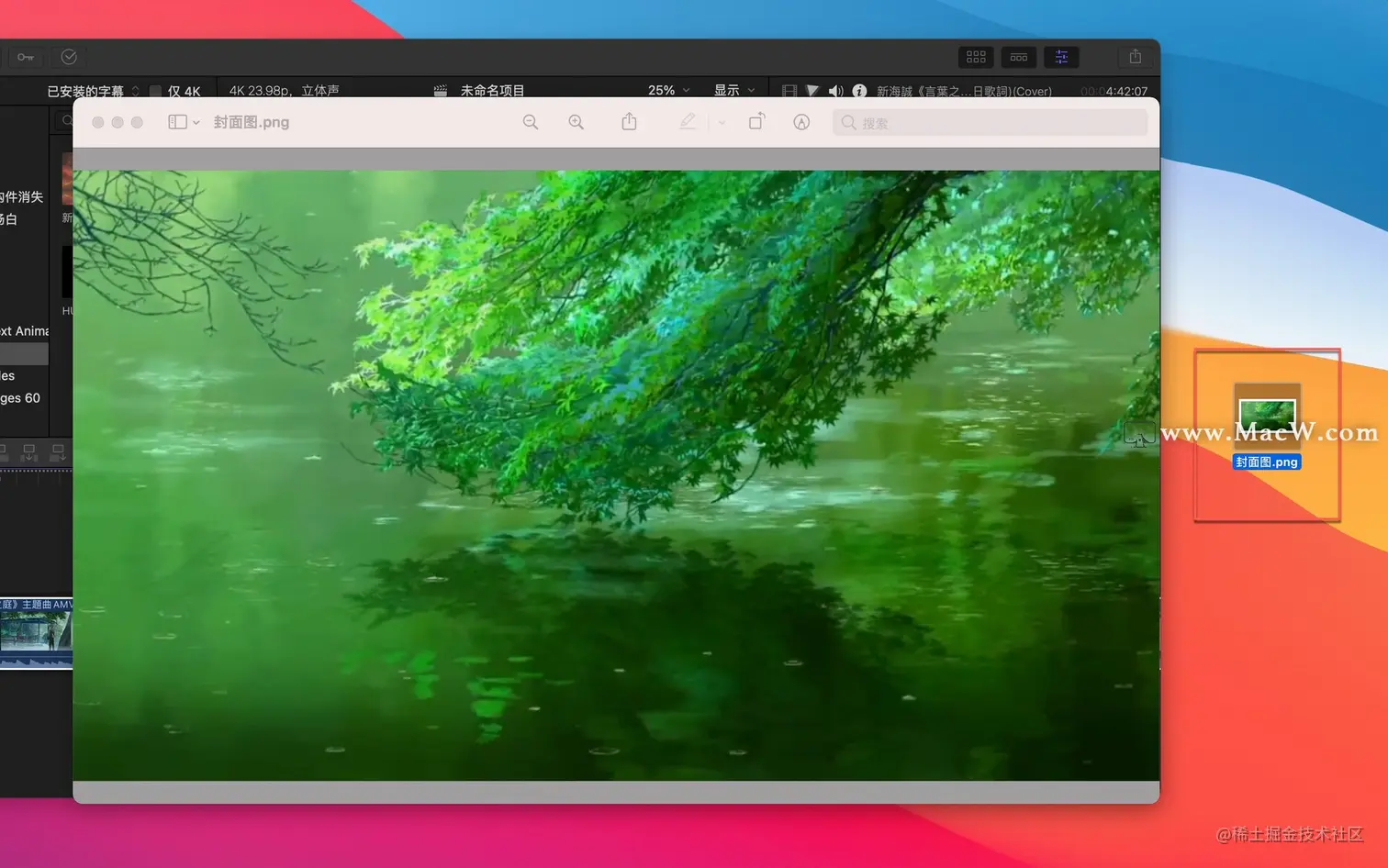Select the 件消失 sidebar item
Viewport: 1388px width, 868px height.
[x=22, y=196]
